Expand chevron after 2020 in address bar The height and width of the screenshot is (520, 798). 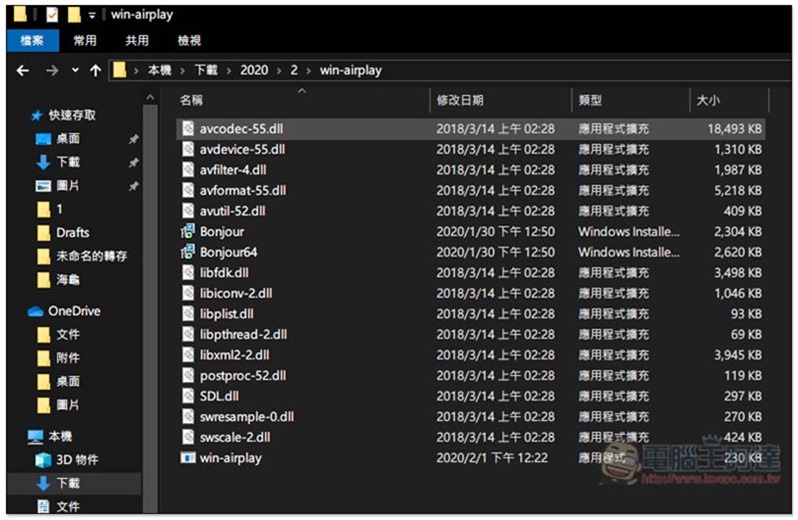pos(279,71)
